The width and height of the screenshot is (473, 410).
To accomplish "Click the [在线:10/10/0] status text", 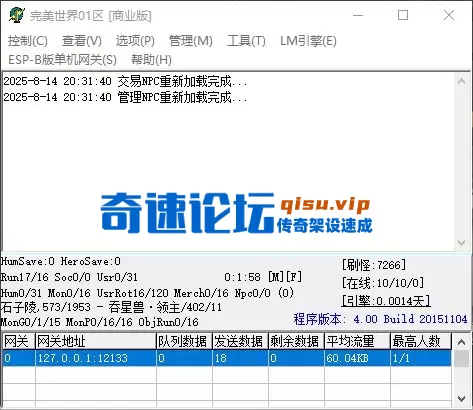I will point(383,283).
